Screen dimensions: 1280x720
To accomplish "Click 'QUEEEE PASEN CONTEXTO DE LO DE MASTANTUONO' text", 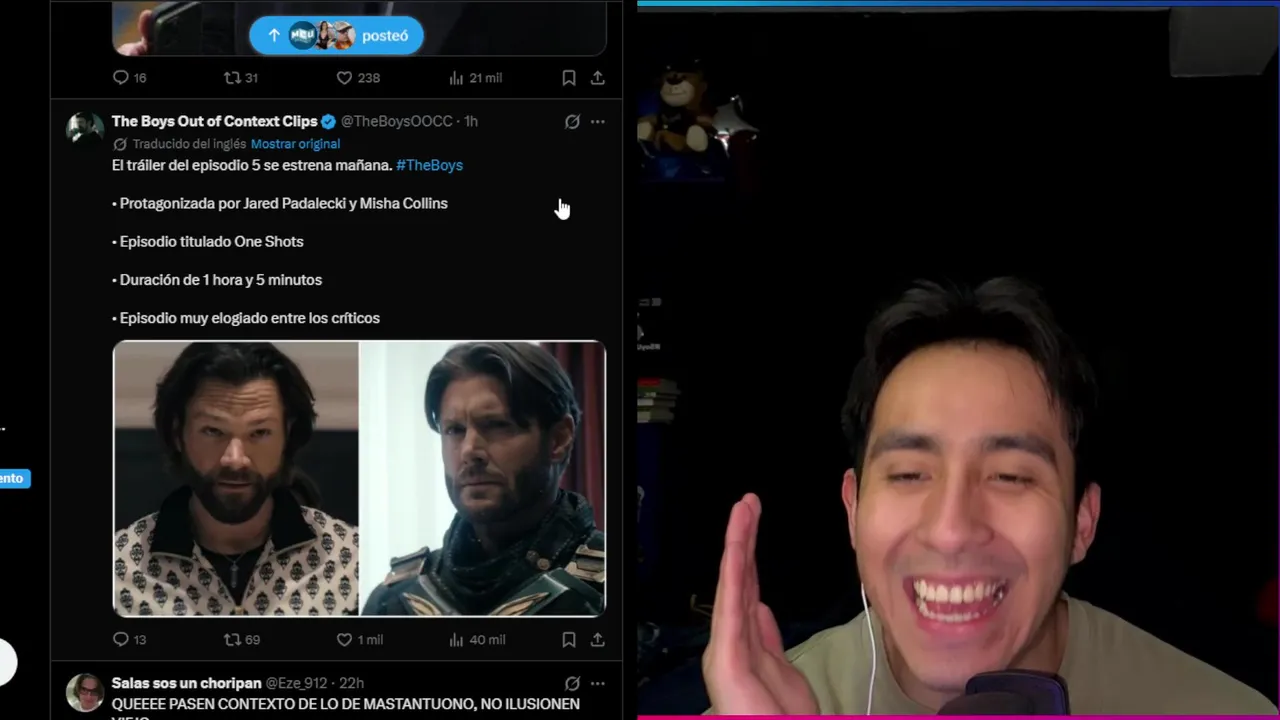I will tap(288, 704).
